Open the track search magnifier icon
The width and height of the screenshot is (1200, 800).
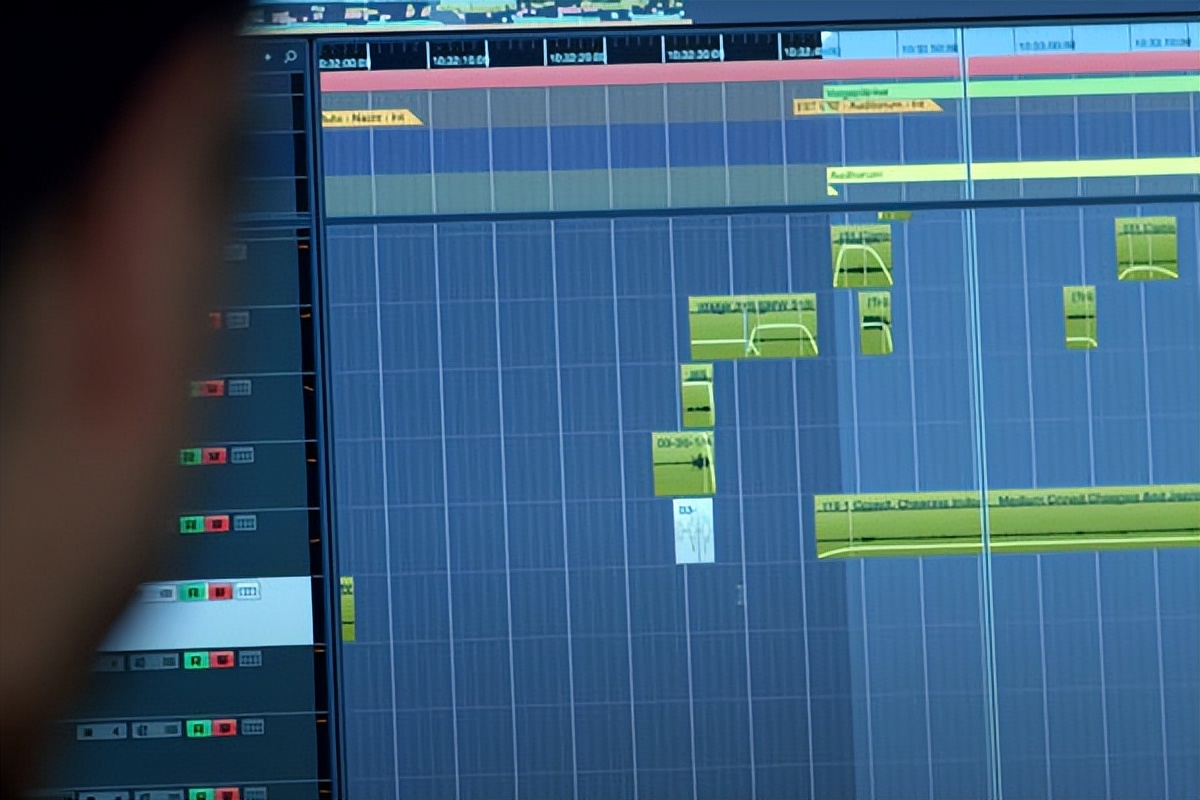coord(291,57)
